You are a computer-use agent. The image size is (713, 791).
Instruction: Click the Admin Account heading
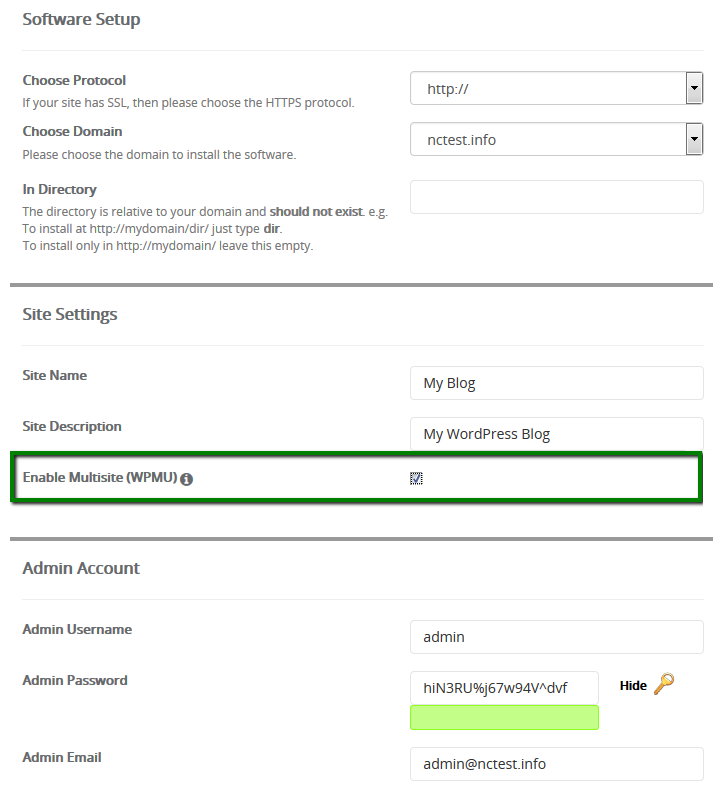point(81,569)
